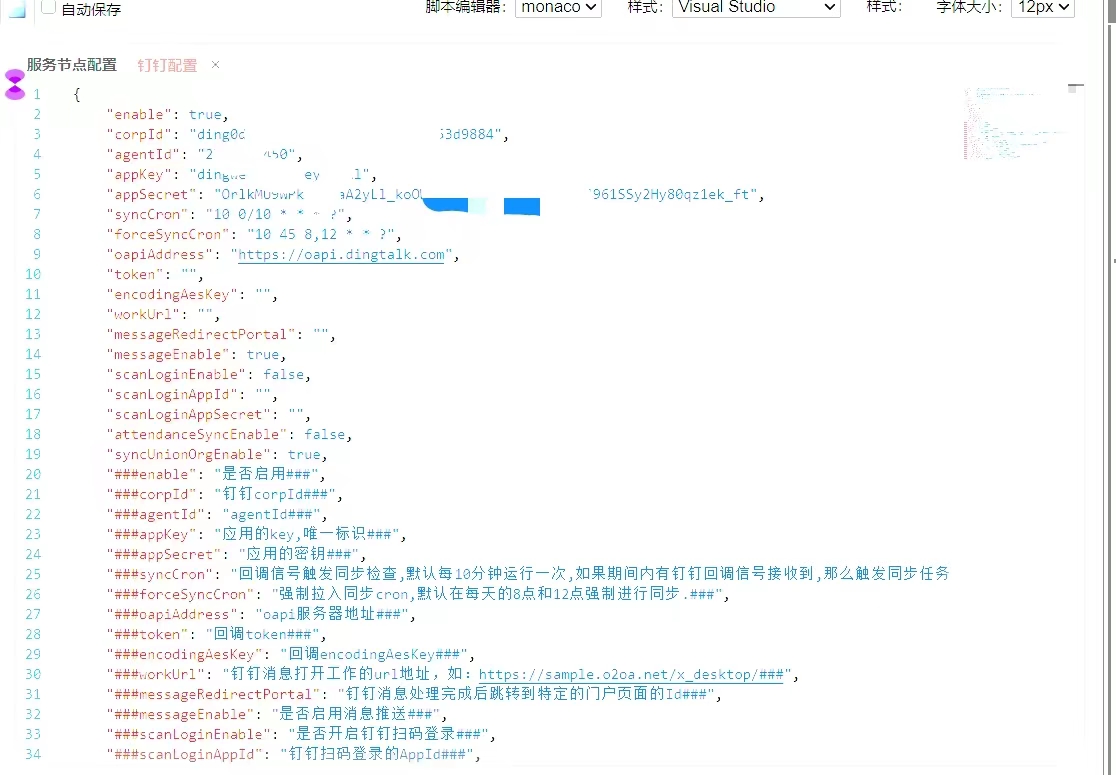Click the "appSecret" key text
The height and width of the screenshot is (775, 1116).
[152, 194]
